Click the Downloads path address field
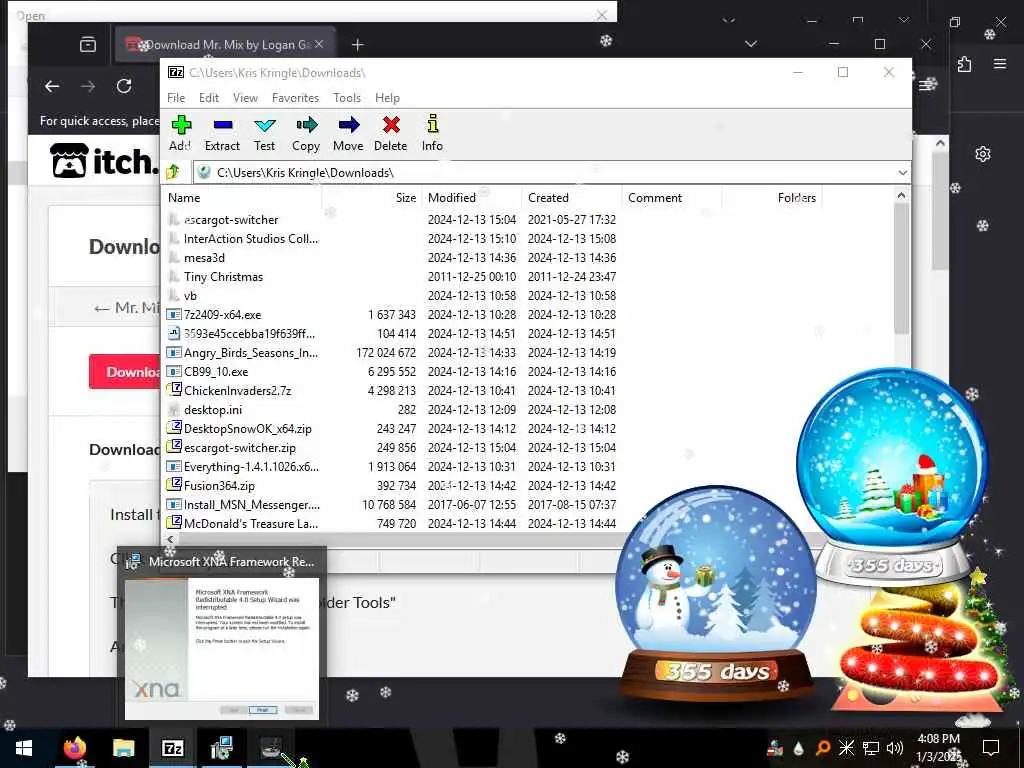 pyautogui.click(x=545, y=172)
